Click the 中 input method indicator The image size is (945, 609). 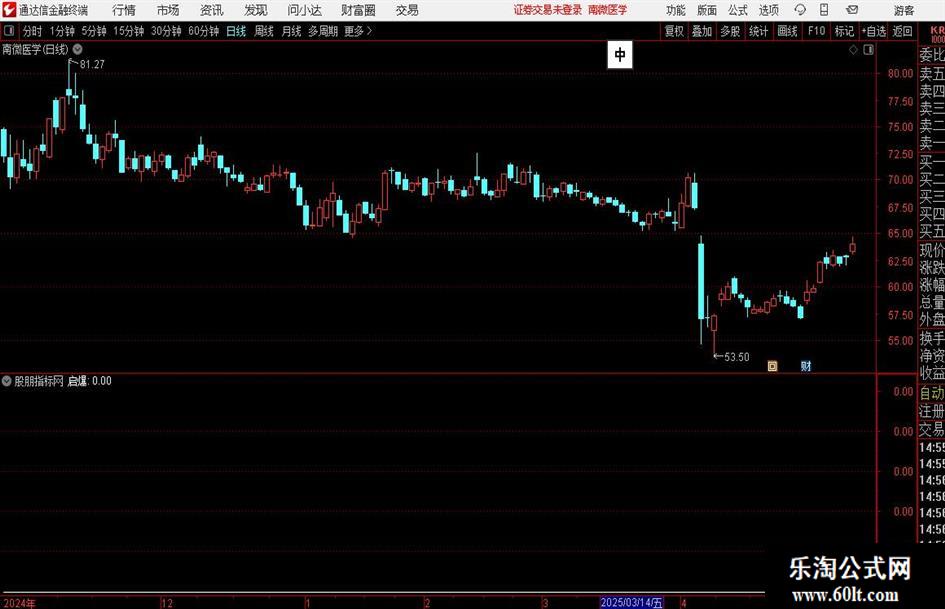pos(620,55)
